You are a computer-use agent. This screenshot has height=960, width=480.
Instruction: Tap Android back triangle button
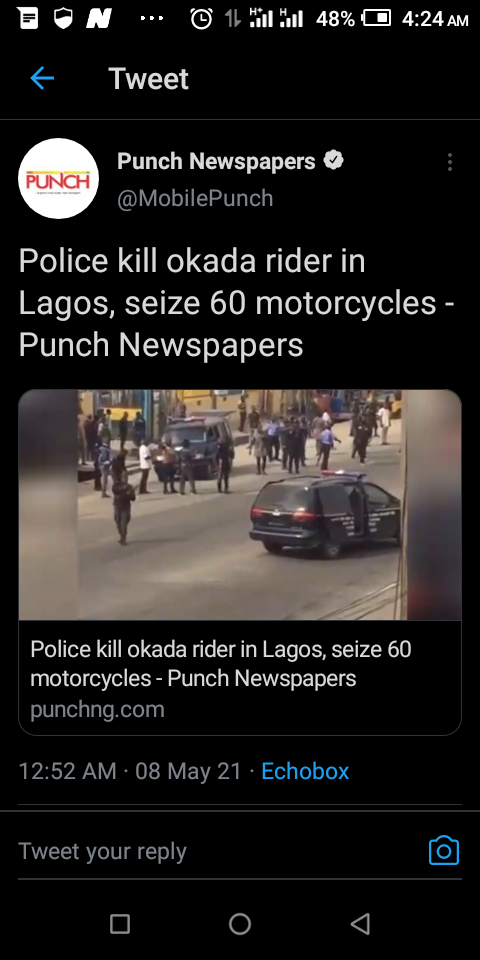pos(360,923)
